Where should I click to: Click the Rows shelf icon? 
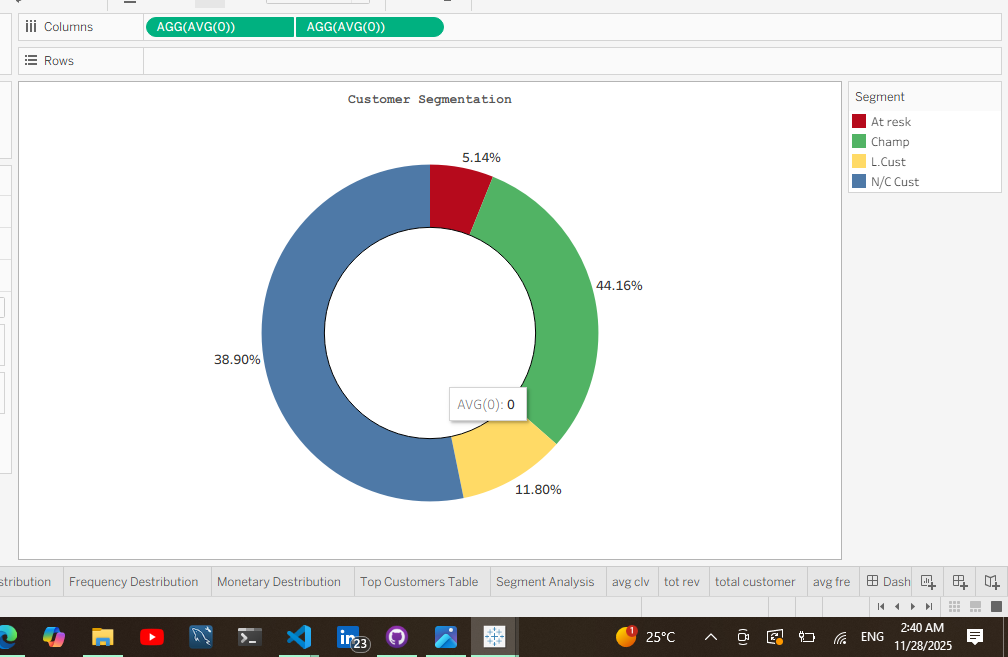[31, 60]
